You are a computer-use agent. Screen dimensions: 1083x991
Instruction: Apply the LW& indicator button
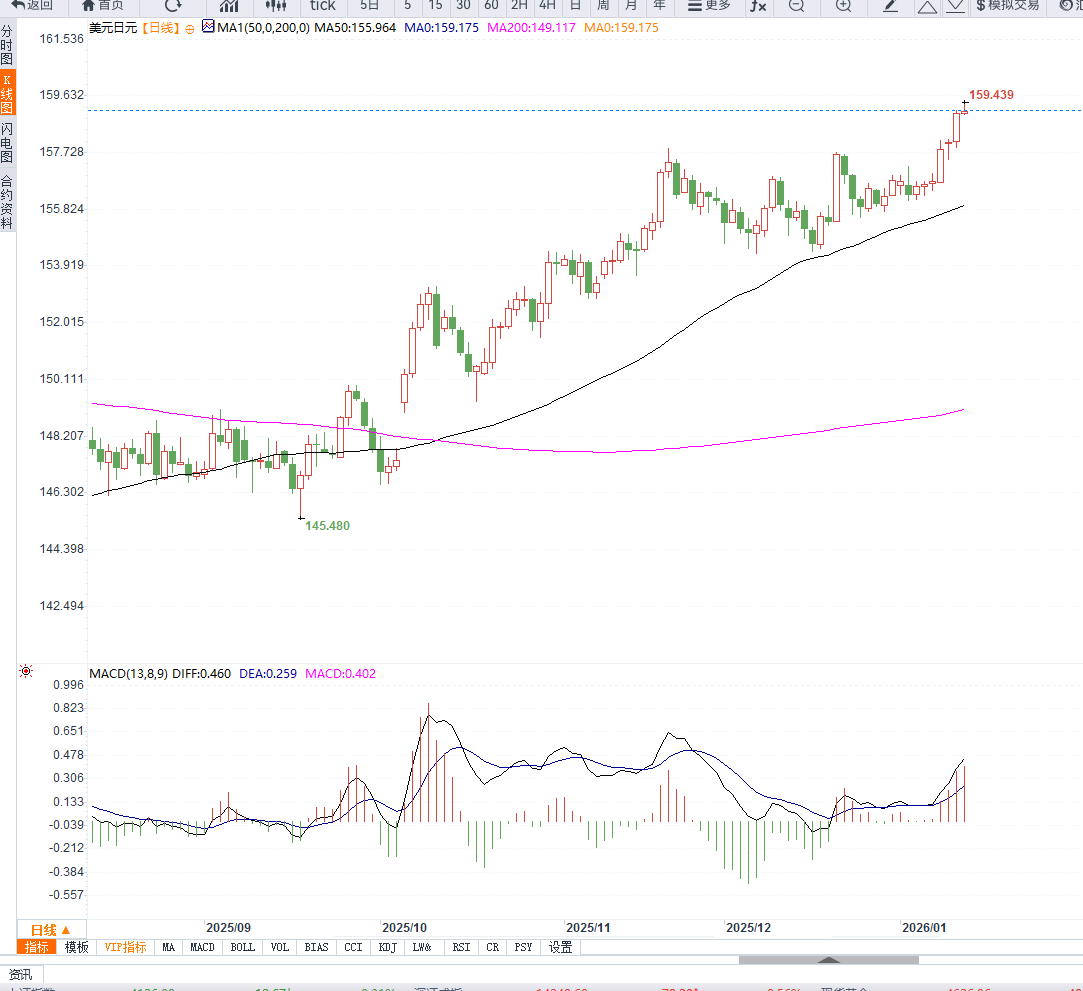point(422,947)
